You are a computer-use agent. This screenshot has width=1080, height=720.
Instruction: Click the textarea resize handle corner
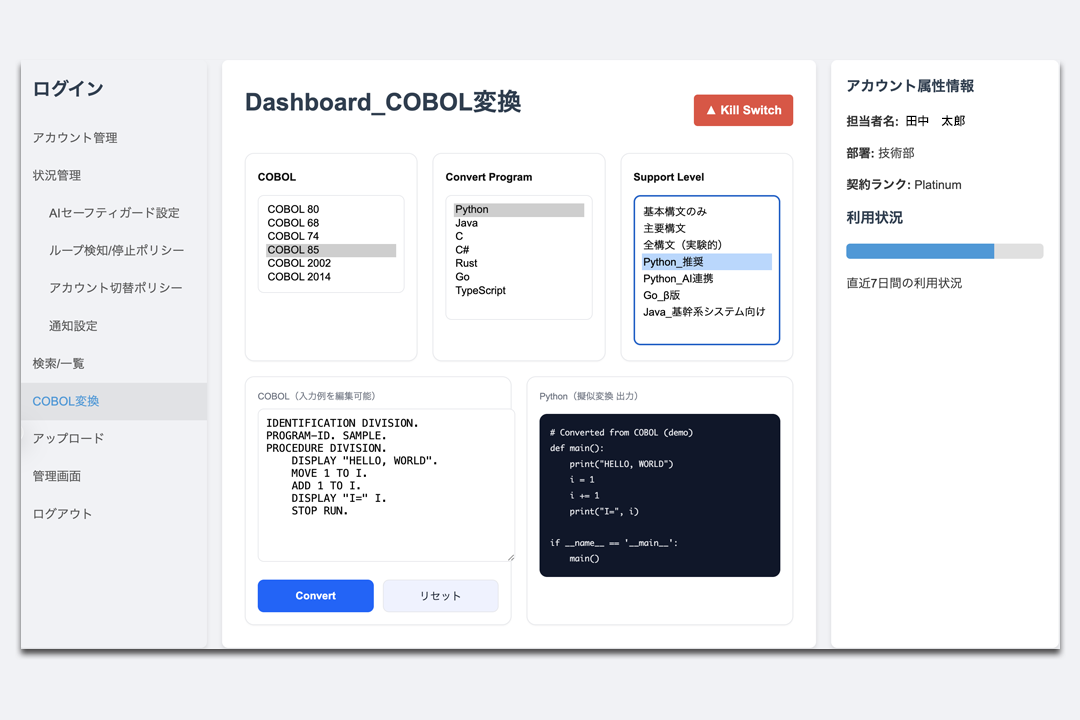pyautogui.click(x=510, y=557)
